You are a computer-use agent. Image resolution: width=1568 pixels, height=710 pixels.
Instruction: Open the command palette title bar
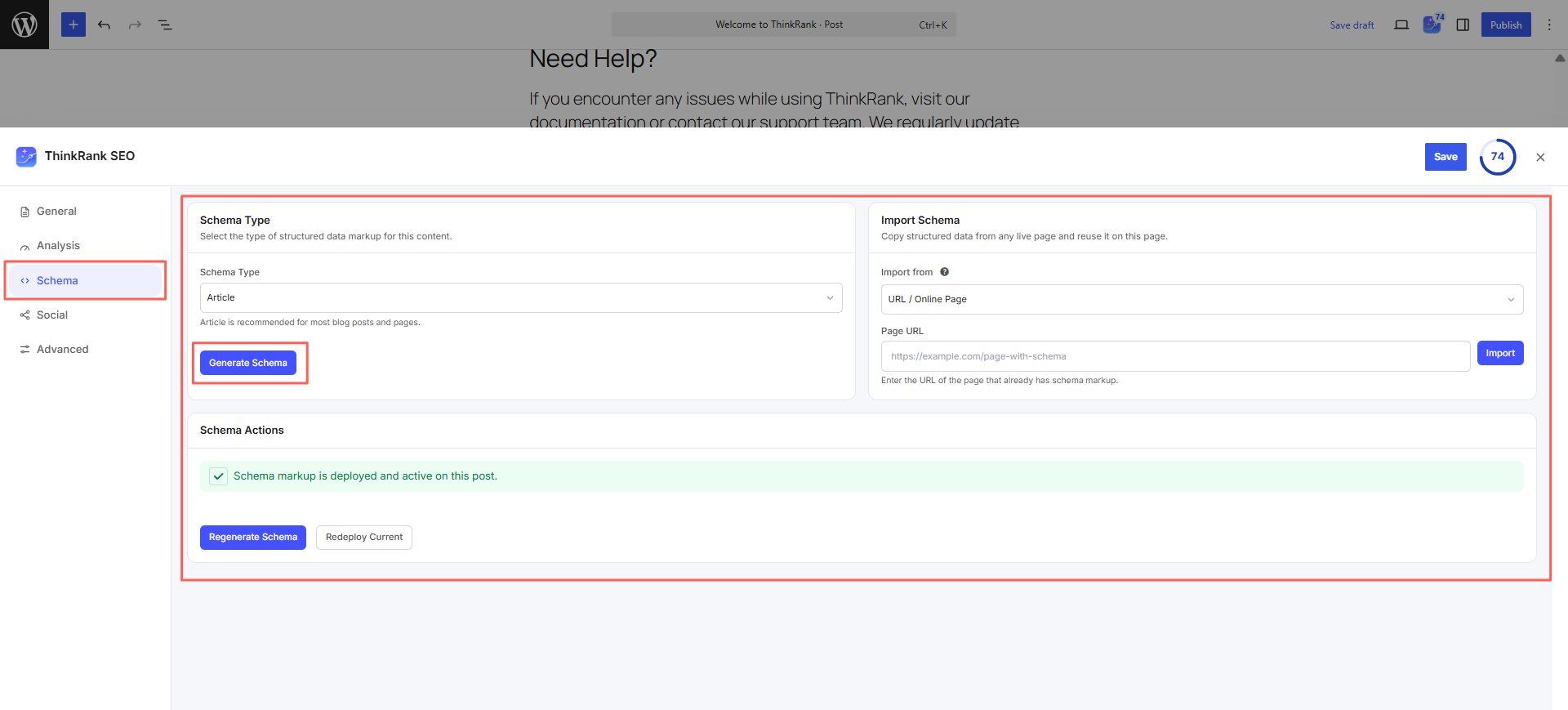[x=783, y=25]
